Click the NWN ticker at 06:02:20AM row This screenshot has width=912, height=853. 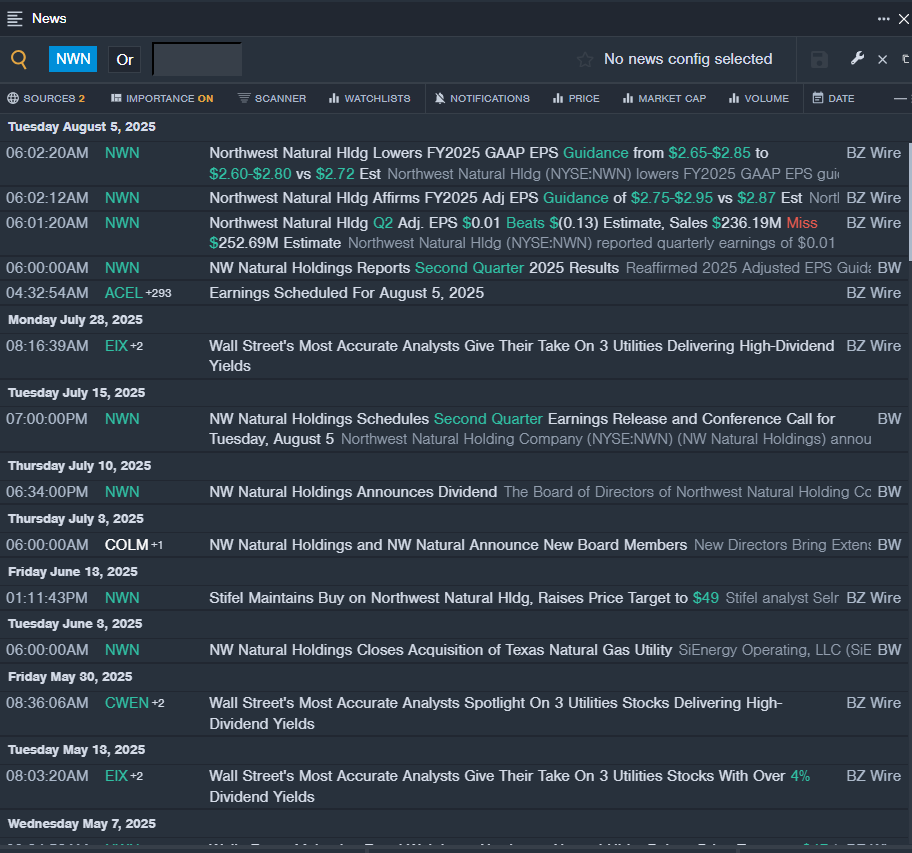coord(122,153)
